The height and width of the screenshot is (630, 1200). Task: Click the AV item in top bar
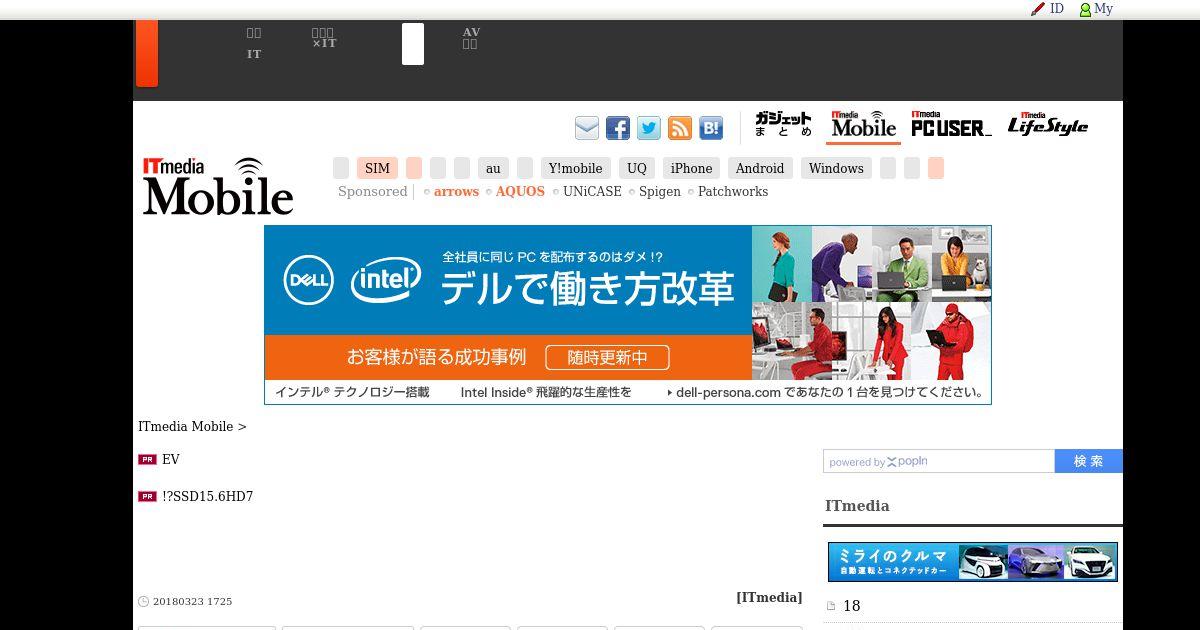coord(471,32)
